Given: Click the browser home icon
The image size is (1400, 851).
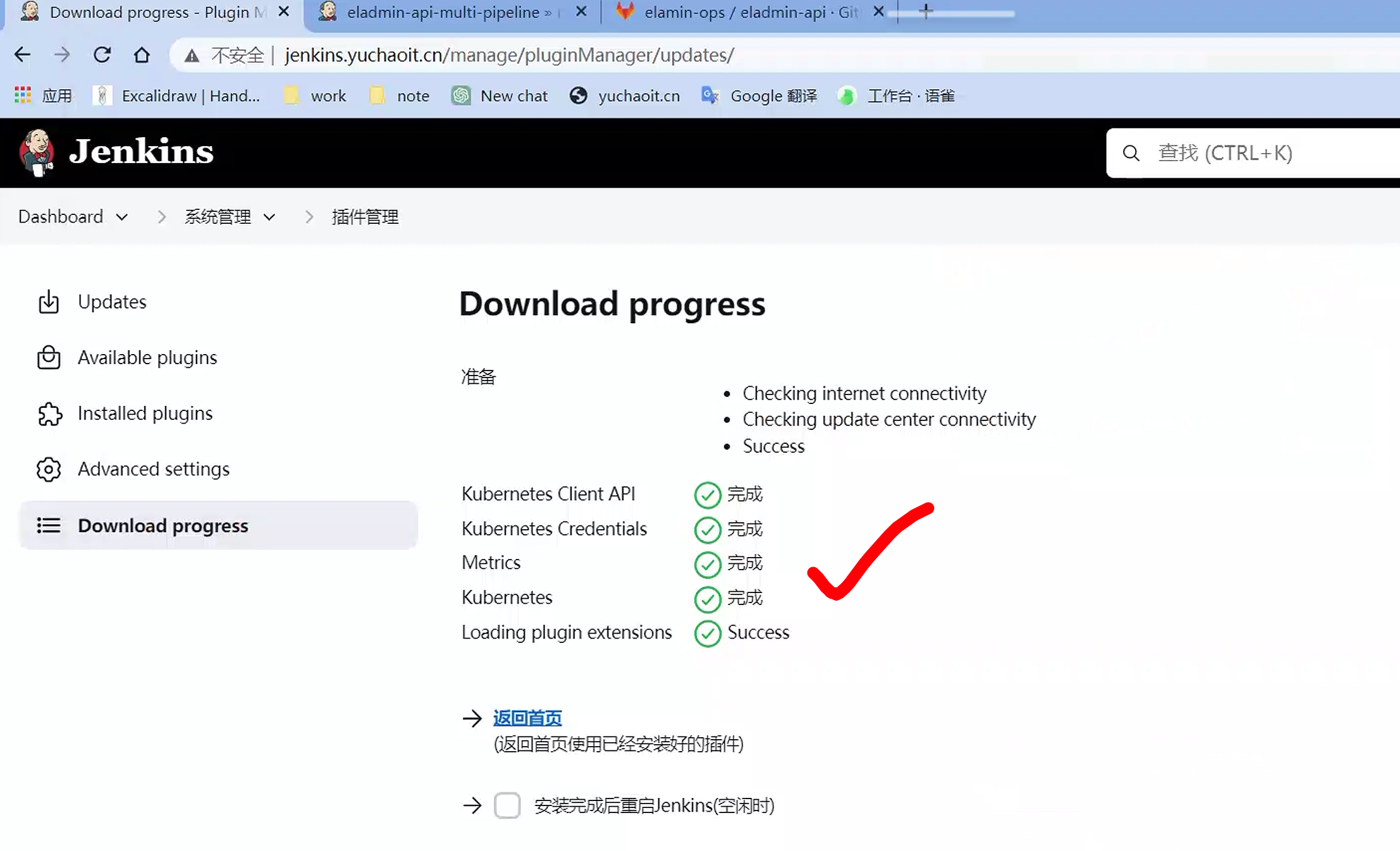Looking at the screenshot, I should 142,55.
